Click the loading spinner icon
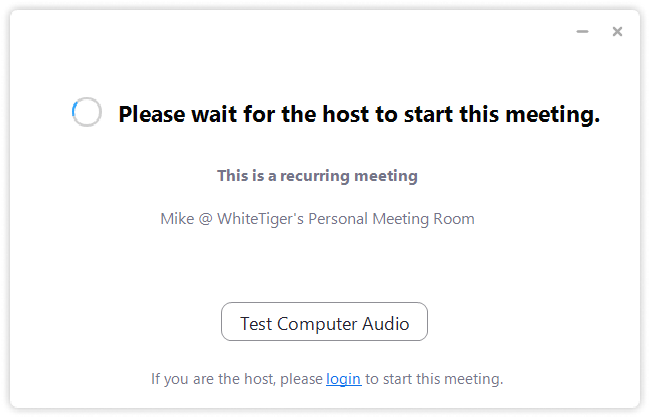The width and height of the screenshot is (650, 418). tap(87, 113)
